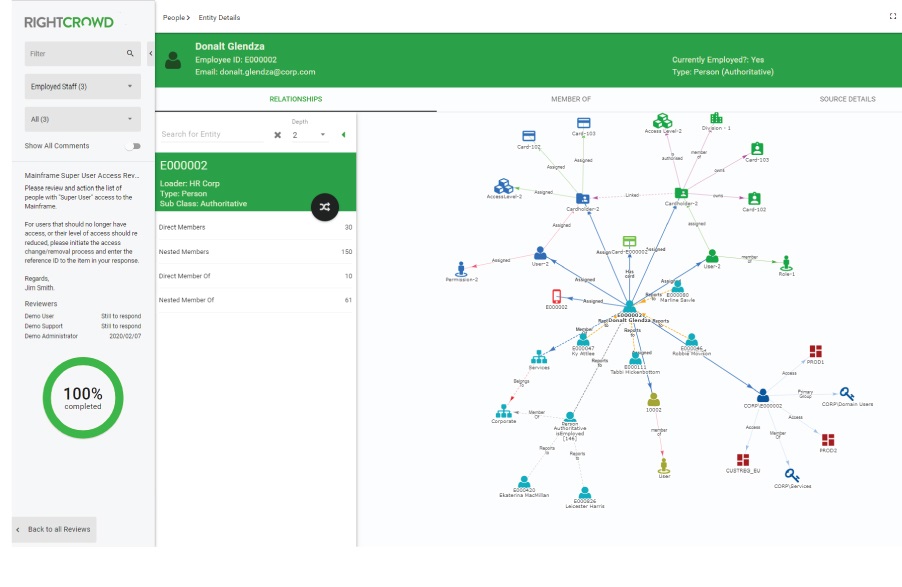
Task: Select the shuffle relationships icon on the entity card
Action: click(324, 207)
